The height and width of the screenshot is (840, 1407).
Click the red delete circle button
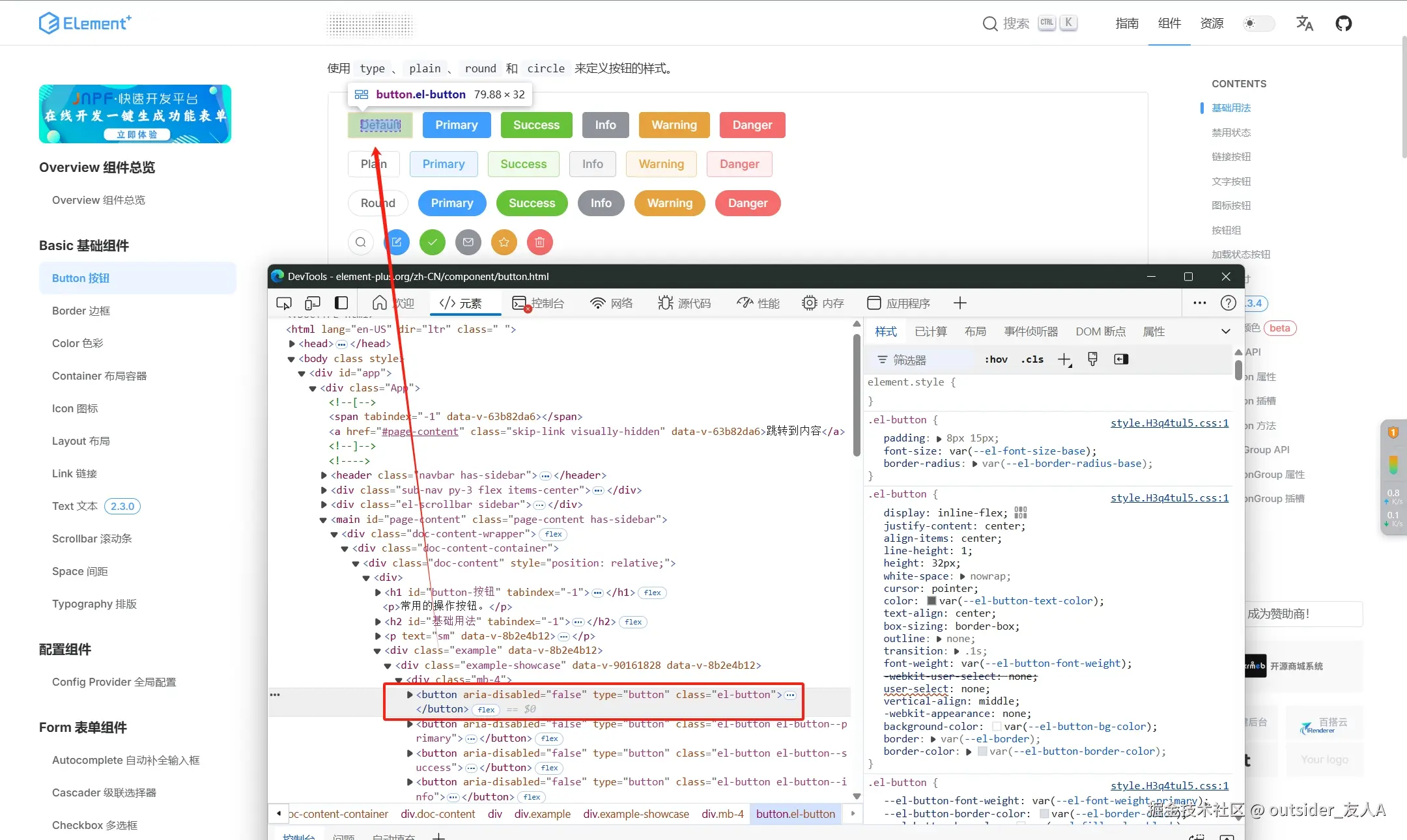539,242
